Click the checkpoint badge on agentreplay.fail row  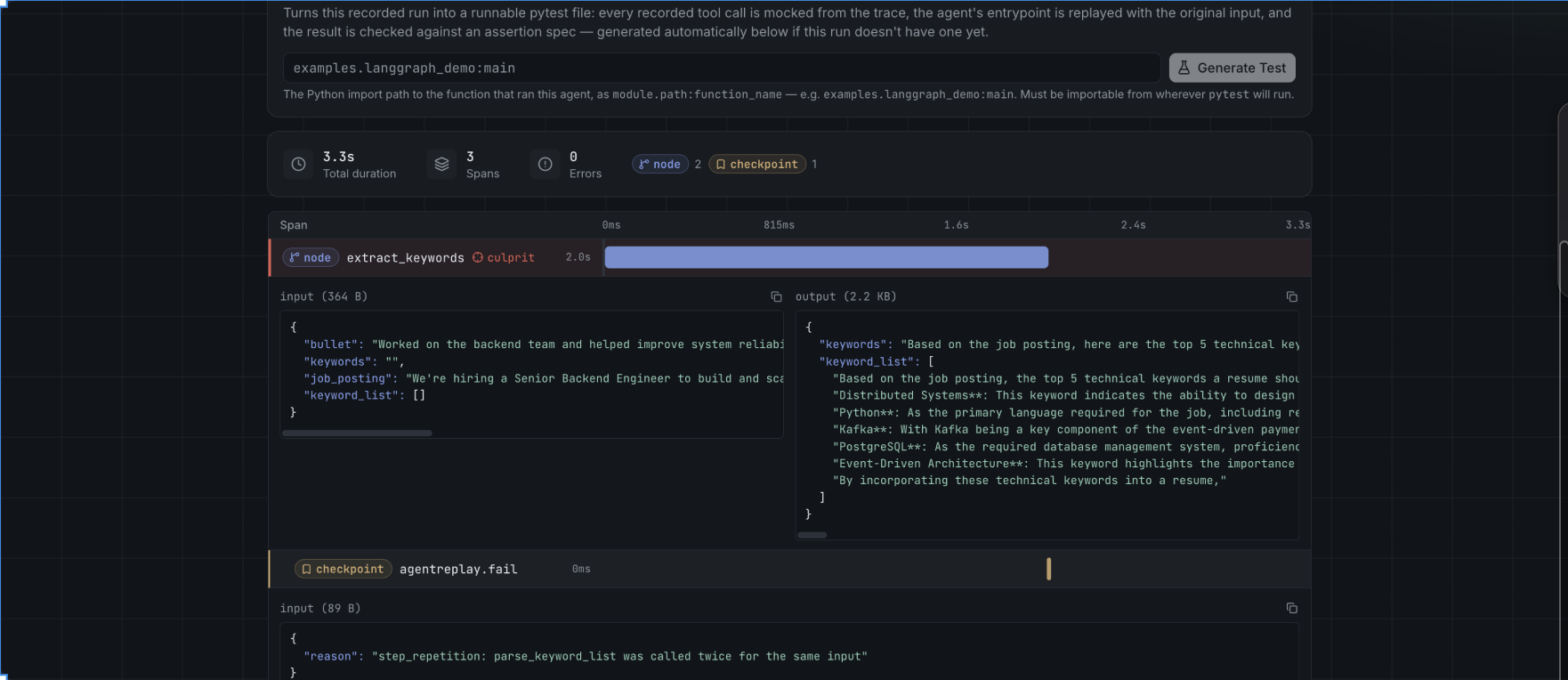(x=343, y=569)
